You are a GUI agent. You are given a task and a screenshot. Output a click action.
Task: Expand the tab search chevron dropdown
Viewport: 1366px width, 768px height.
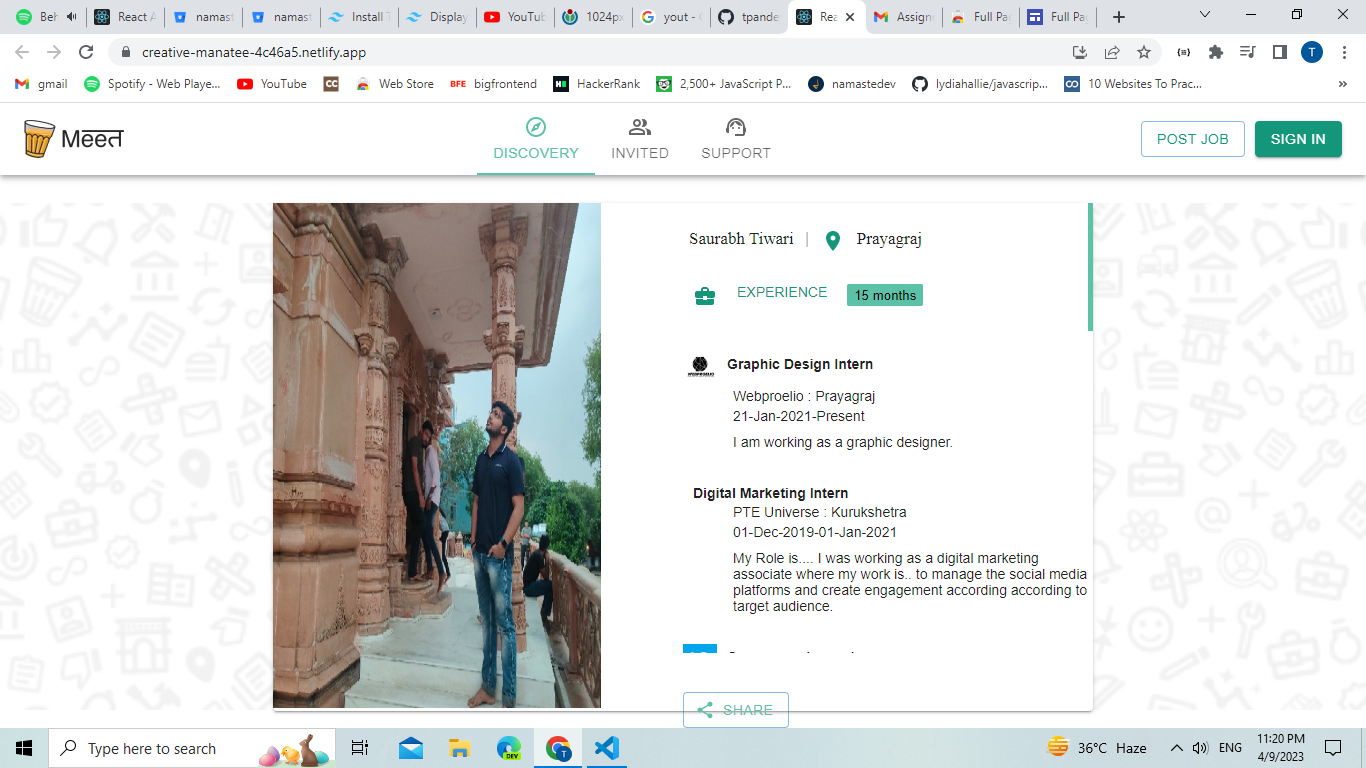(x=1204, y=15)
